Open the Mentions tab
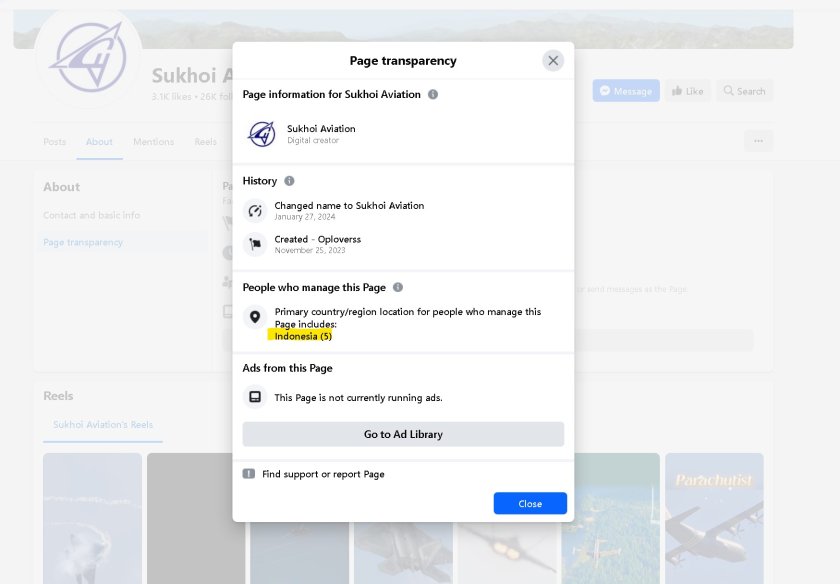 click(x=153, y=142)
